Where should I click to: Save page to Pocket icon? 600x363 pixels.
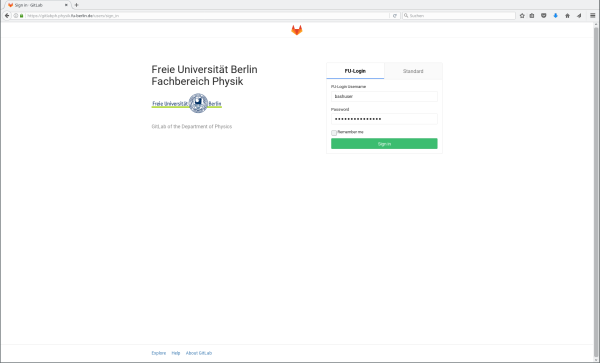543,16
